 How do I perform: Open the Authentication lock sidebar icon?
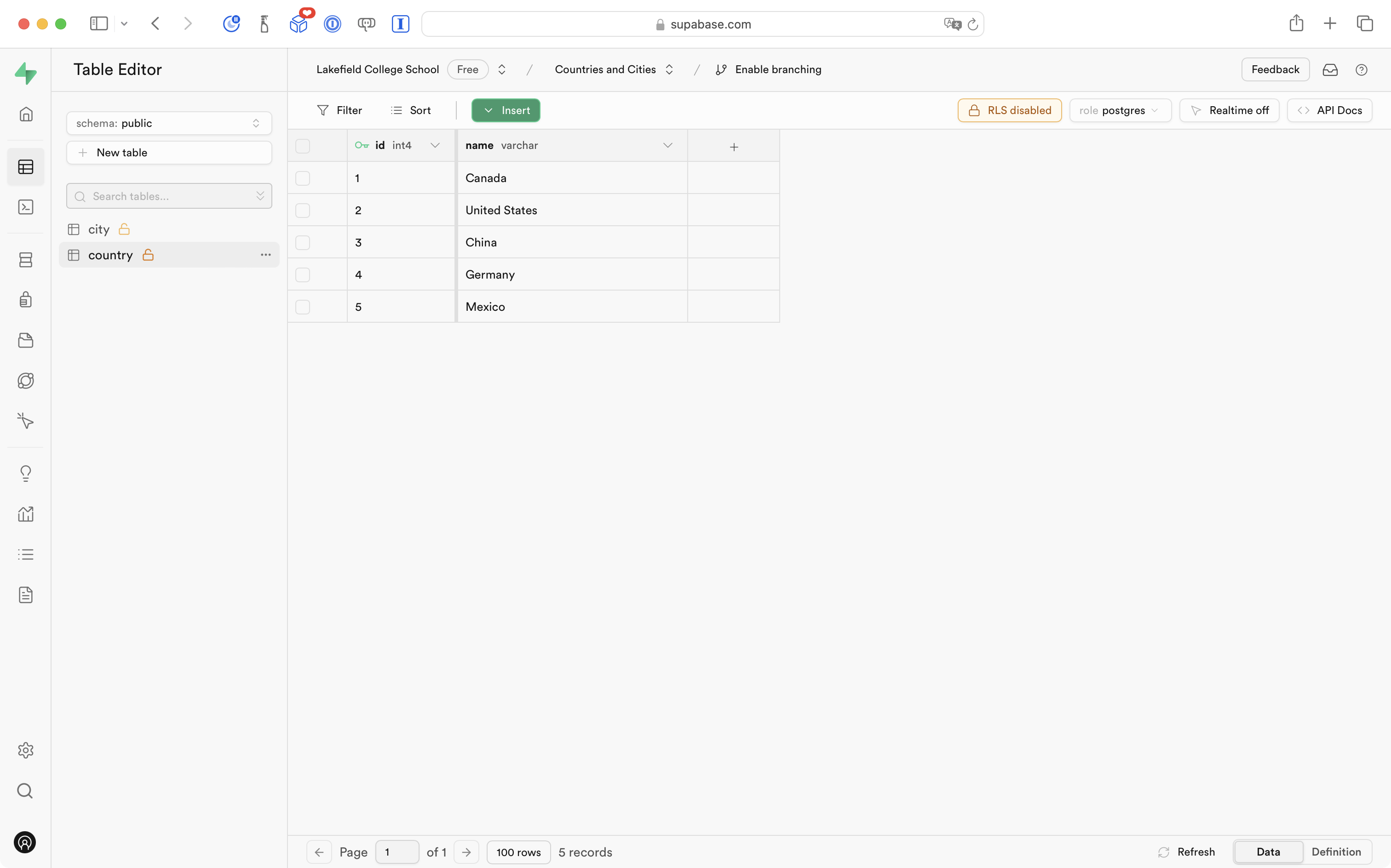click(26, 300)
